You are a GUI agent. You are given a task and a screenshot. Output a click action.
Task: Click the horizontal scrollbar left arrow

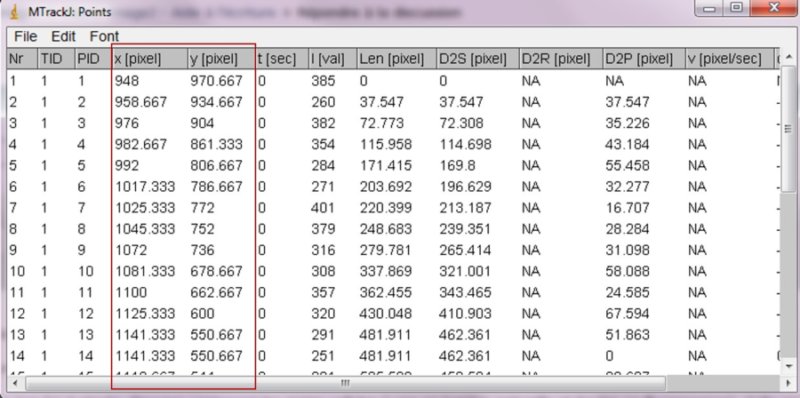(x=14, y=383)
